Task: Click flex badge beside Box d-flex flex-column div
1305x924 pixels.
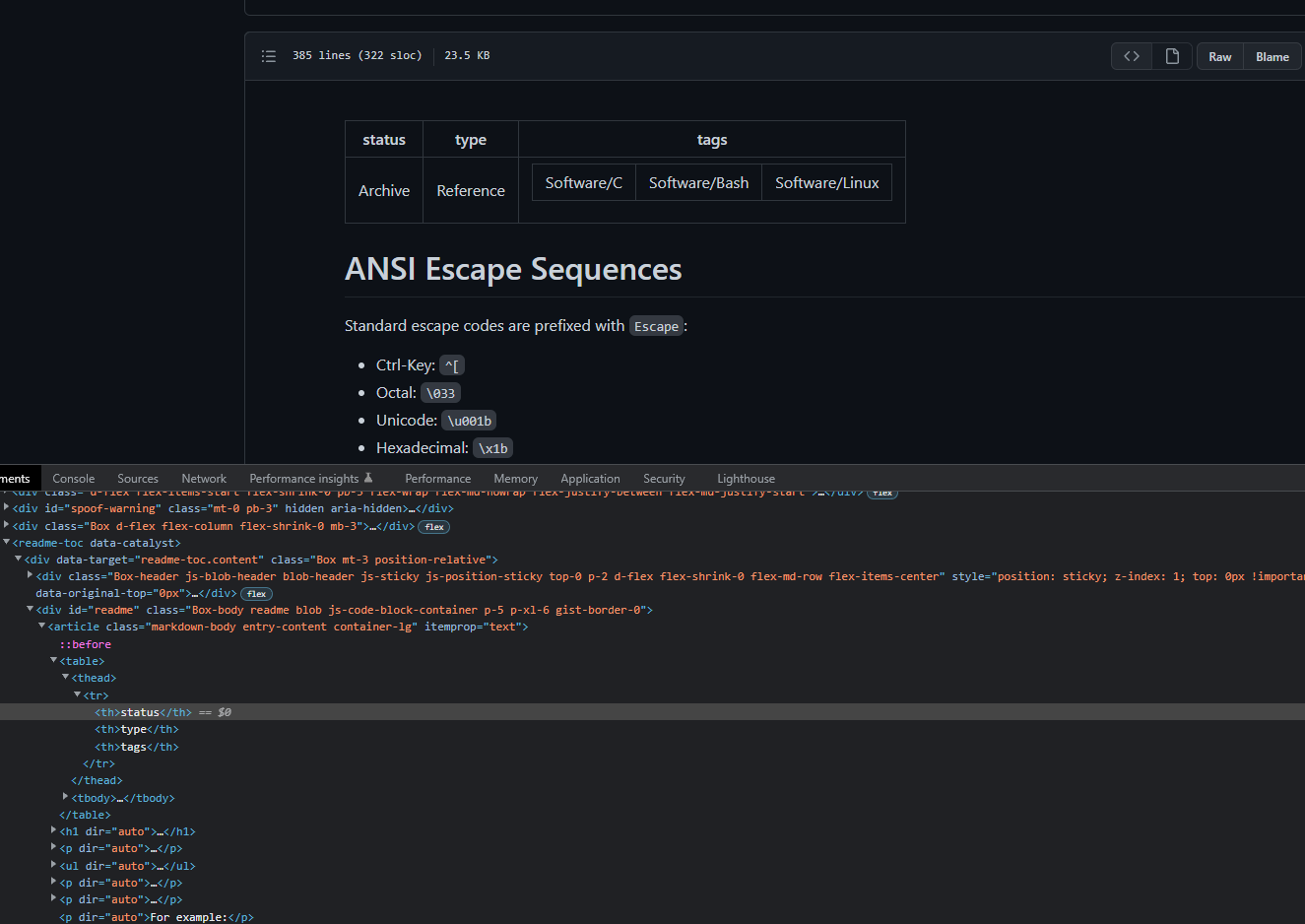Action: click(434, 527)
